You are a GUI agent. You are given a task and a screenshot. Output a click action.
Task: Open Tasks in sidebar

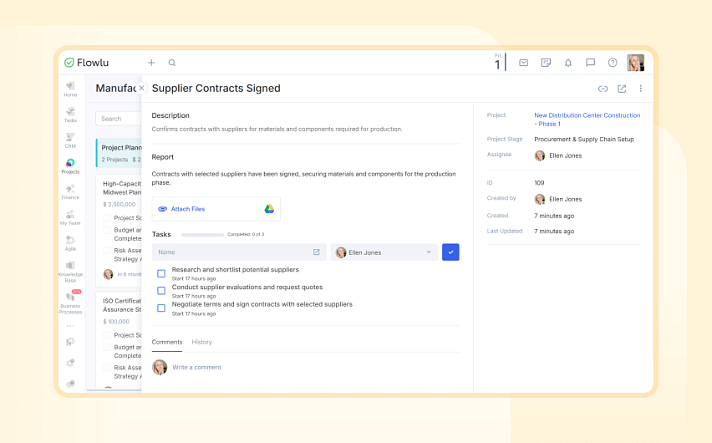[70, 115]
